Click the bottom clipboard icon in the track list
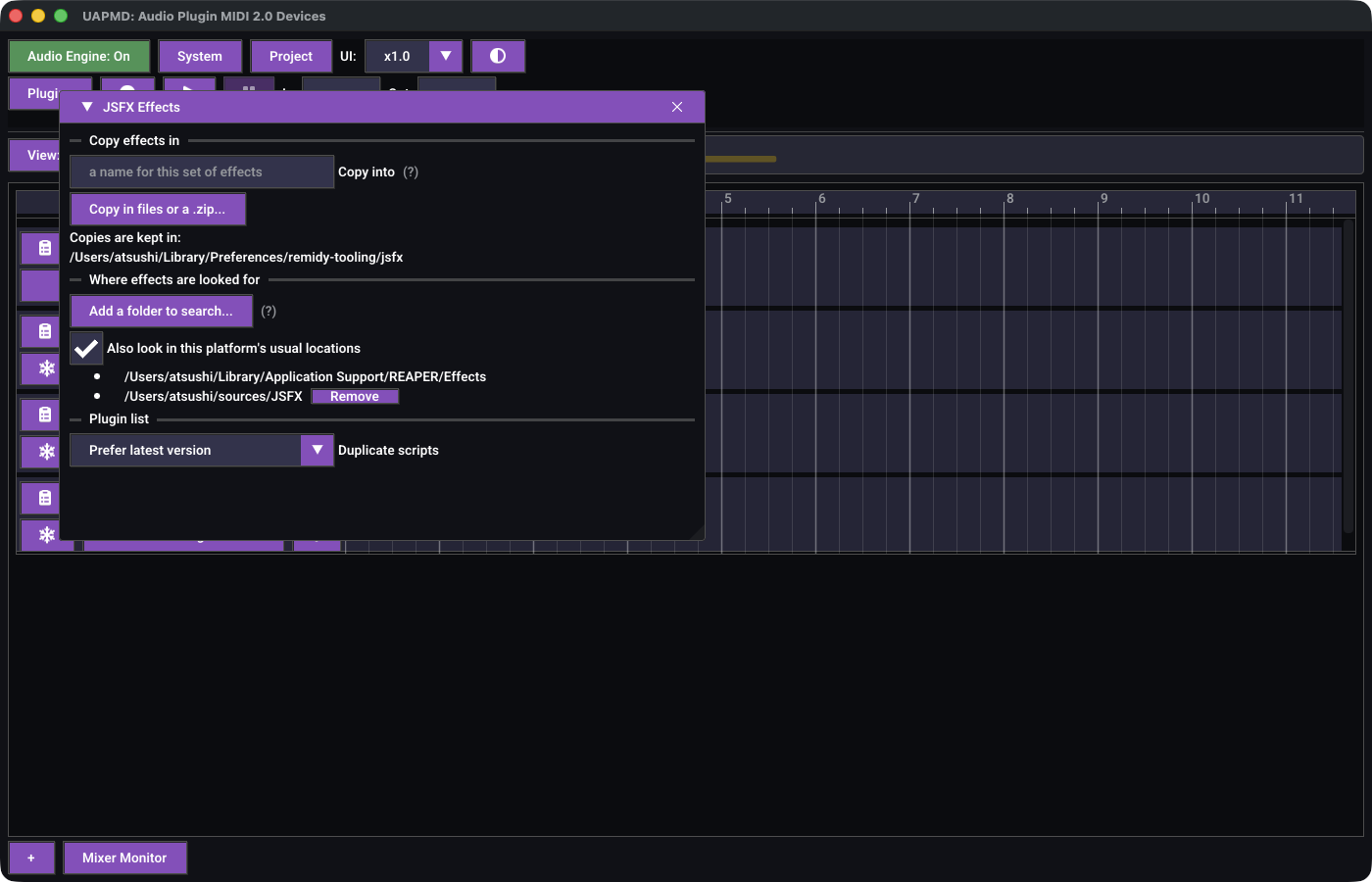Screen dimensions: 1372x882 click(45, 498)
